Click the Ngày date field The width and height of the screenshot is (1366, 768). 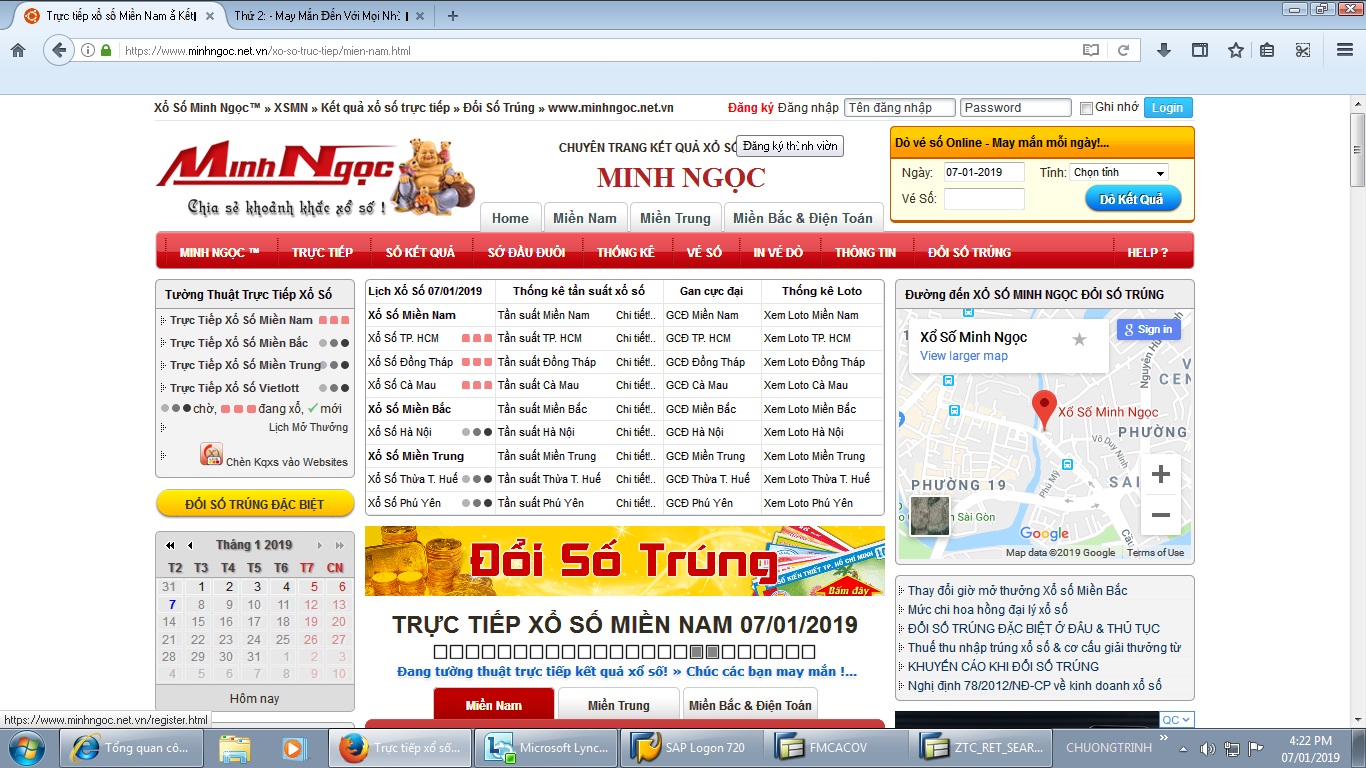point(984,172)
